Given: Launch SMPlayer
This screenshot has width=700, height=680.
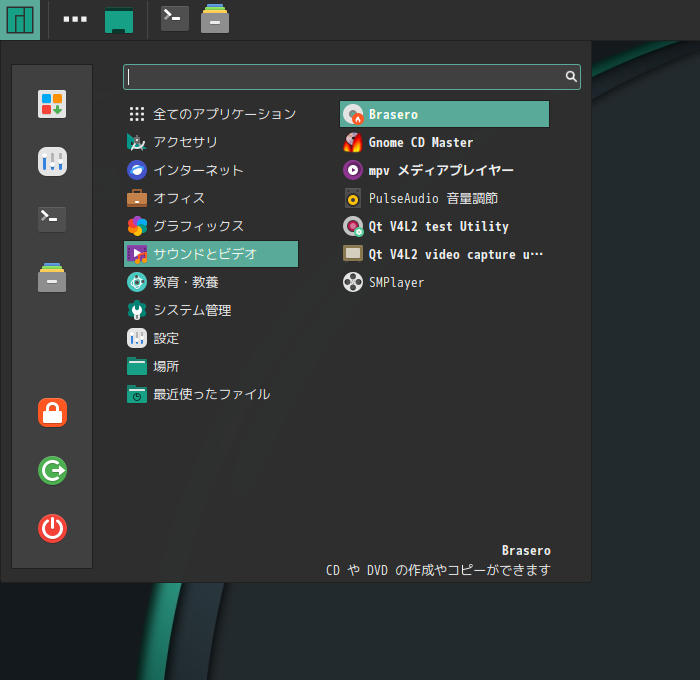Looking at the screenshot, I should tap(445, 282).
